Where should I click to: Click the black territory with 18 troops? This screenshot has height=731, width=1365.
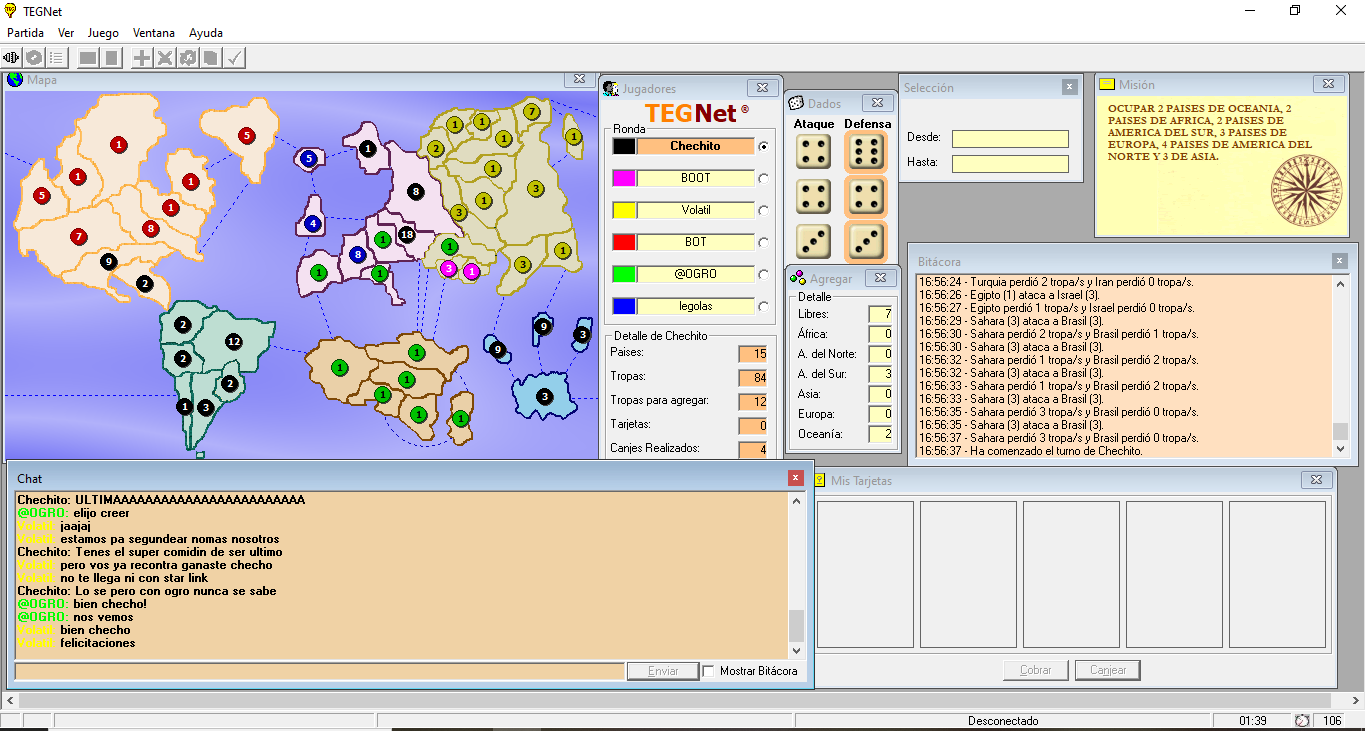pos(406,235)
